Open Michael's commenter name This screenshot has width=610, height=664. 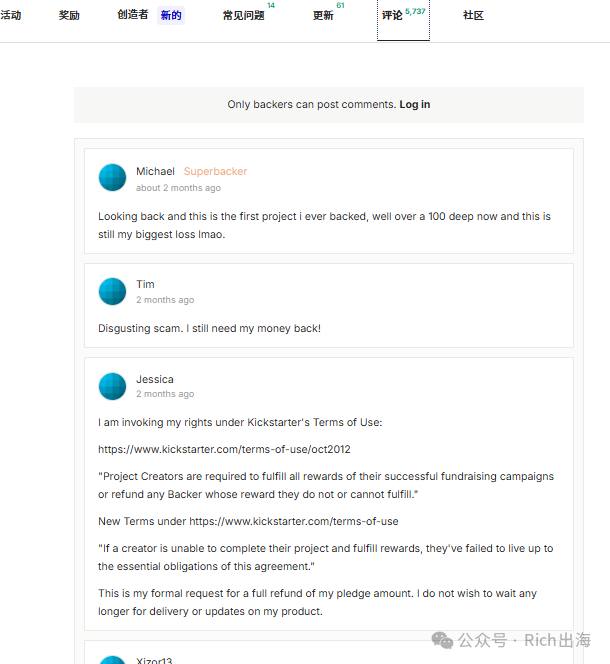coord(155,171)
